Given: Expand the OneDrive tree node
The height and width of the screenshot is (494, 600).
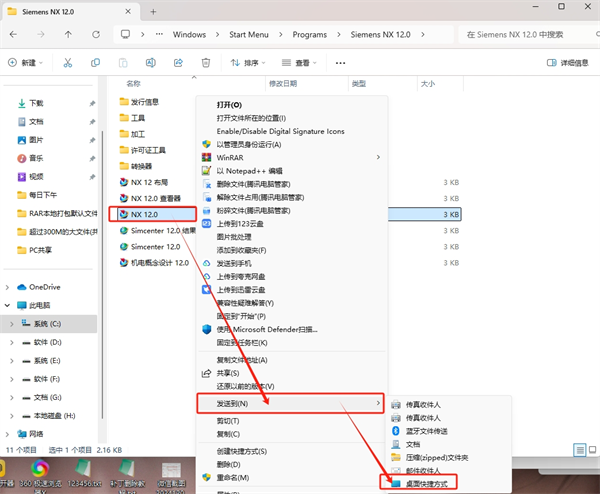Looking at the screenshot, I should coord(9,287).
